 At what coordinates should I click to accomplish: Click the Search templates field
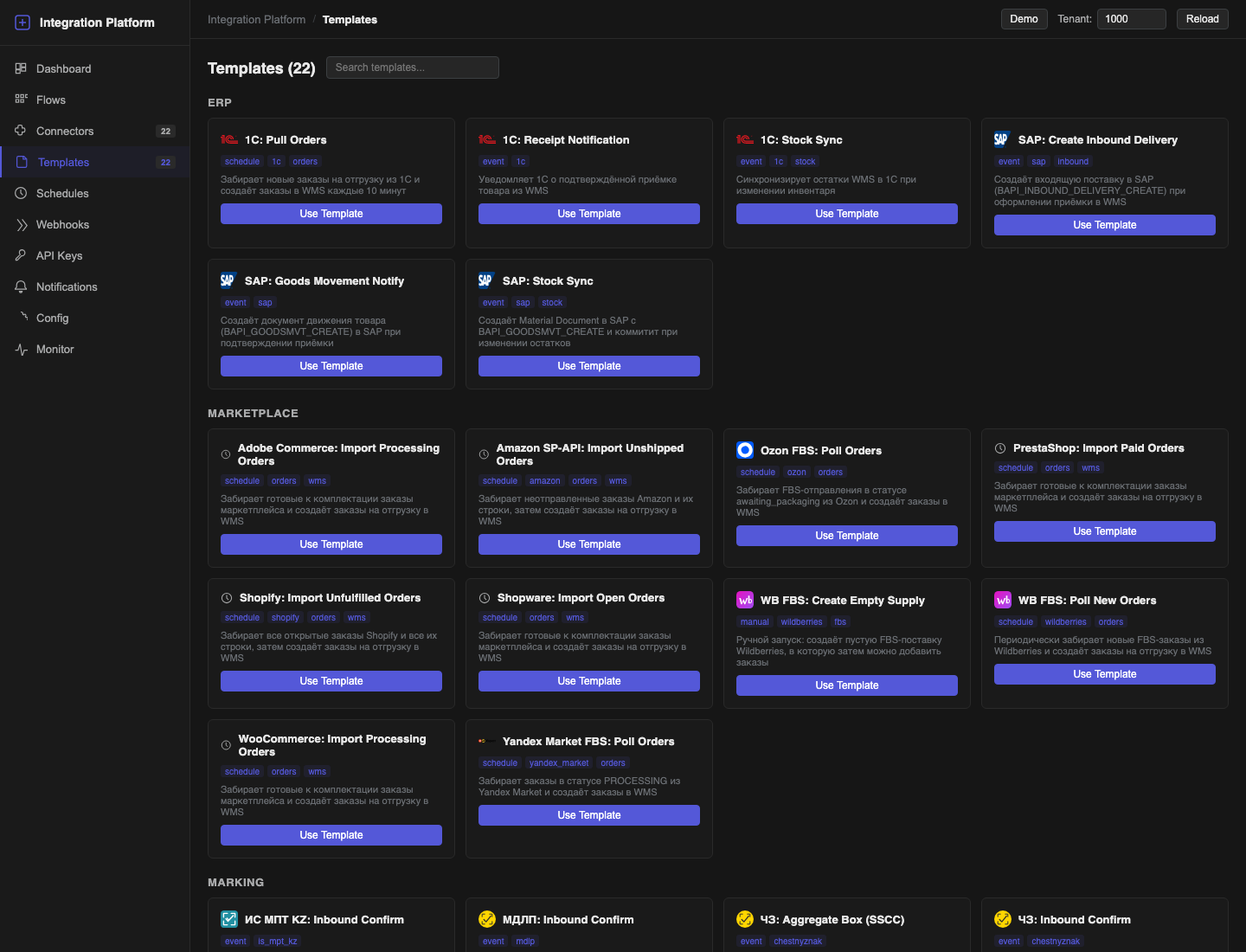(412, 68)
